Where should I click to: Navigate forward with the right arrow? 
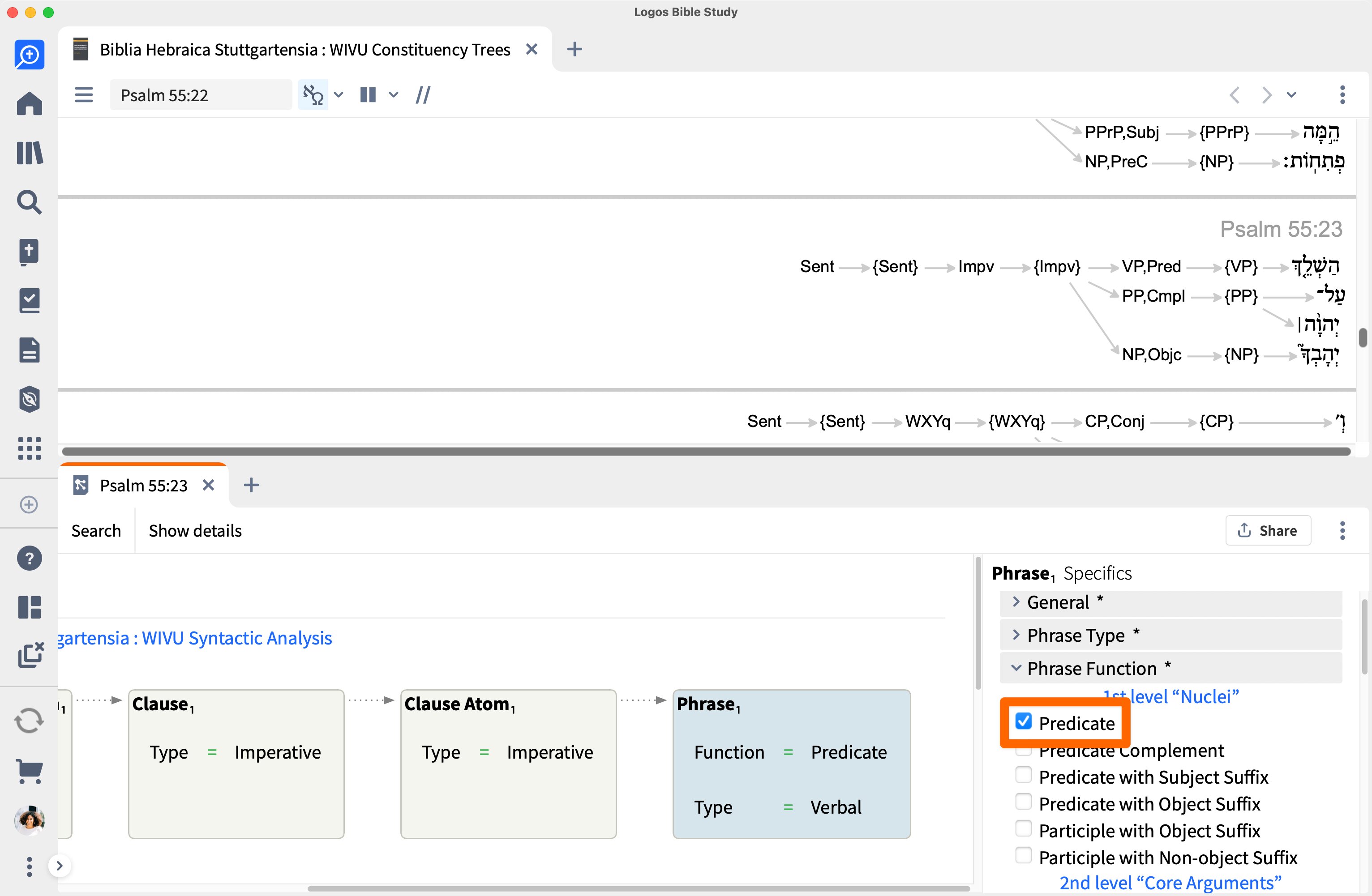coord(1266,94)
